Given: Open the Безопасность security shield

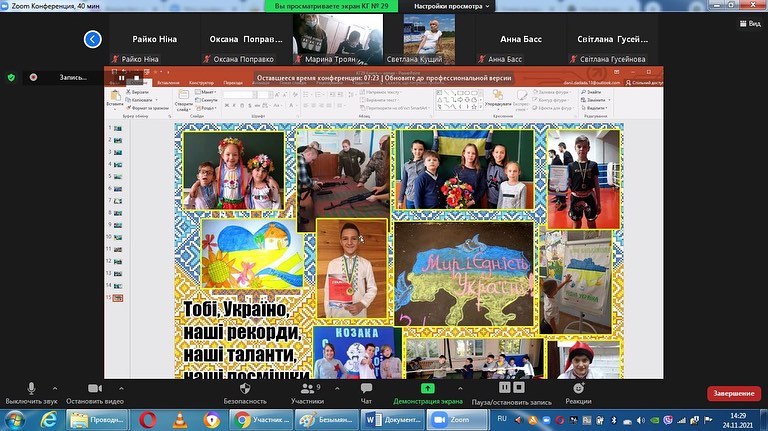Looking at the screenshot, I should pyautogui.click(x=245, y=394).
